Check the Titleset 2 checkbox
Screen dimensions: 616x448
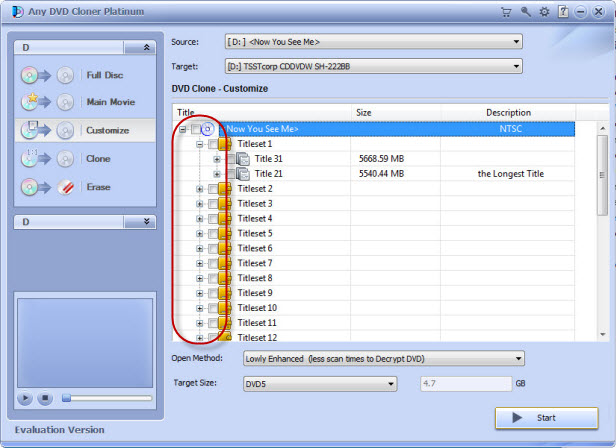pos(213,189)
